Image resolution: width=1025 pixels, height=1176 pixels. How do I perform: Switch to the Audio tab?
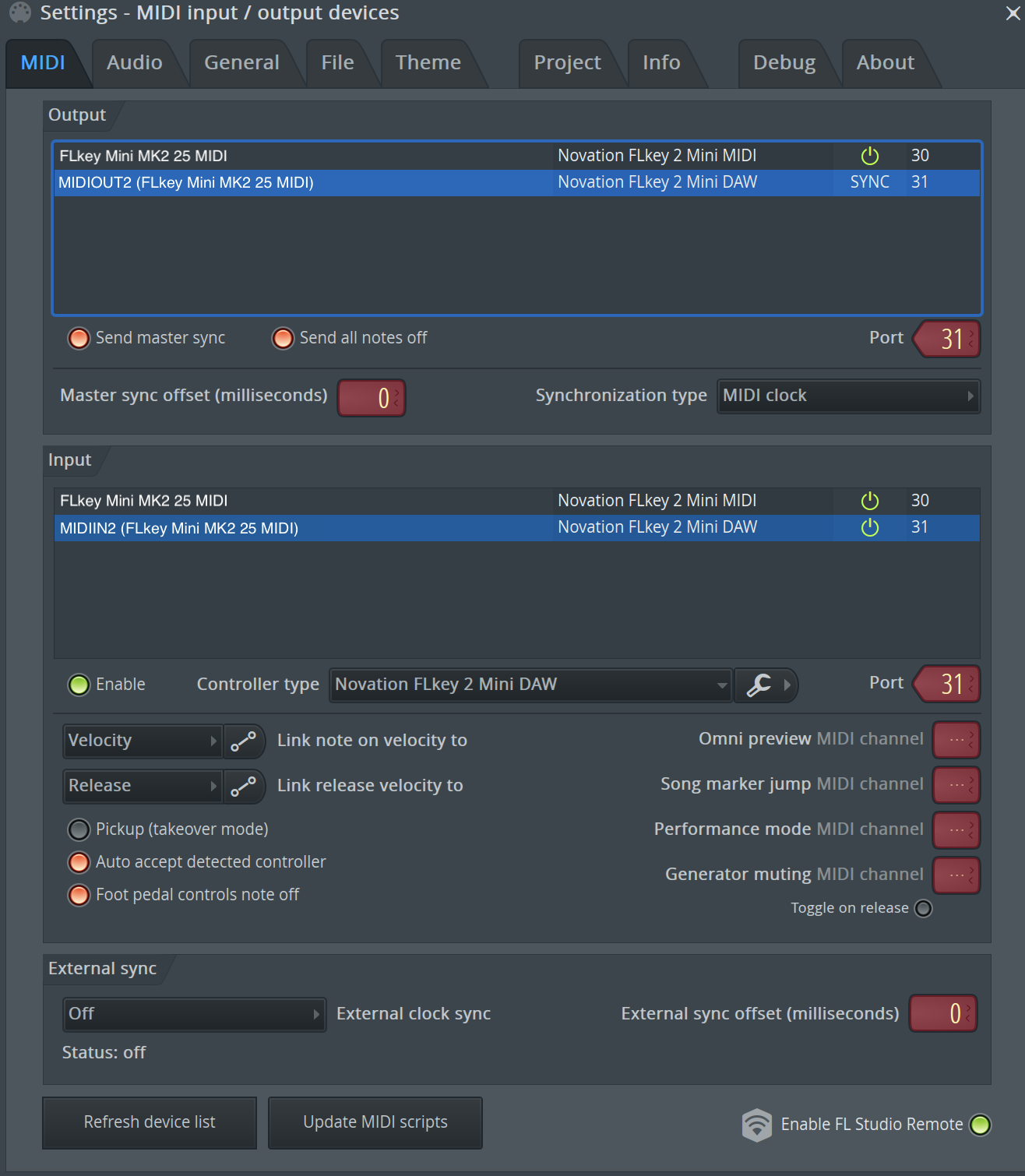coord(135,62)
